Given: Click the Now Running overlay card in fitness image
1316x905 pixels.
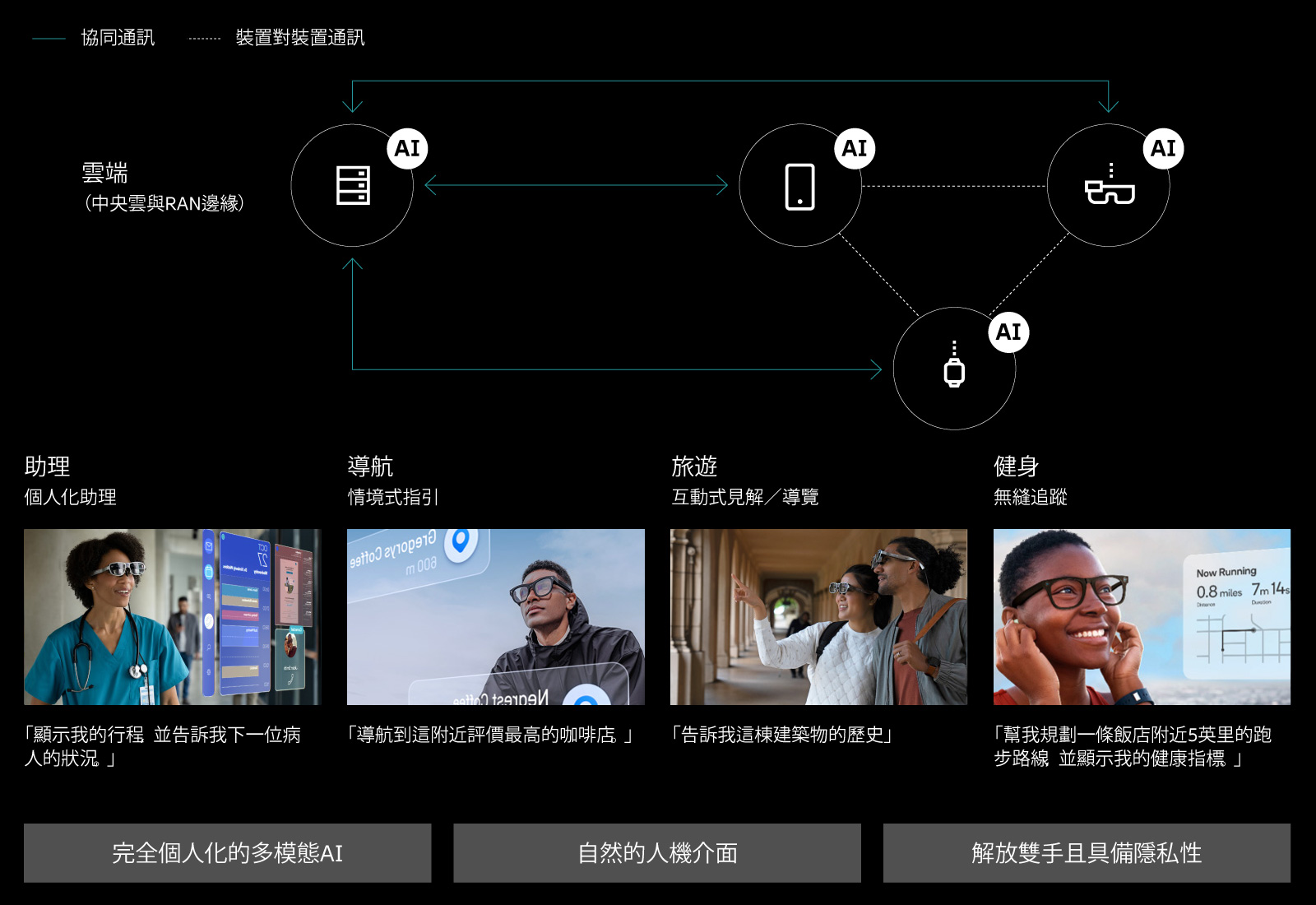Looking at the screenshot, I should [x=1237, y=614].
